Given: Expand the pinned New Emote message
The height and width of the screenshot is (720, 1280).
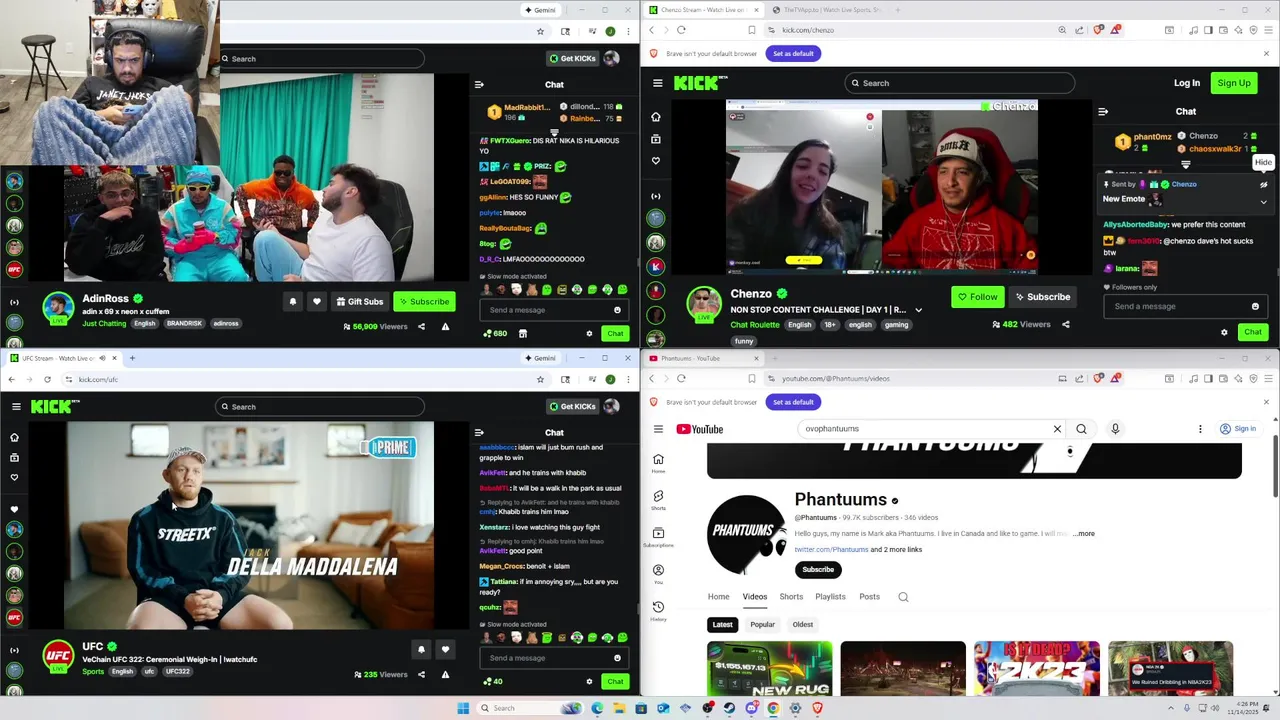Looking at the screenshot, I should coord(1263,201).
